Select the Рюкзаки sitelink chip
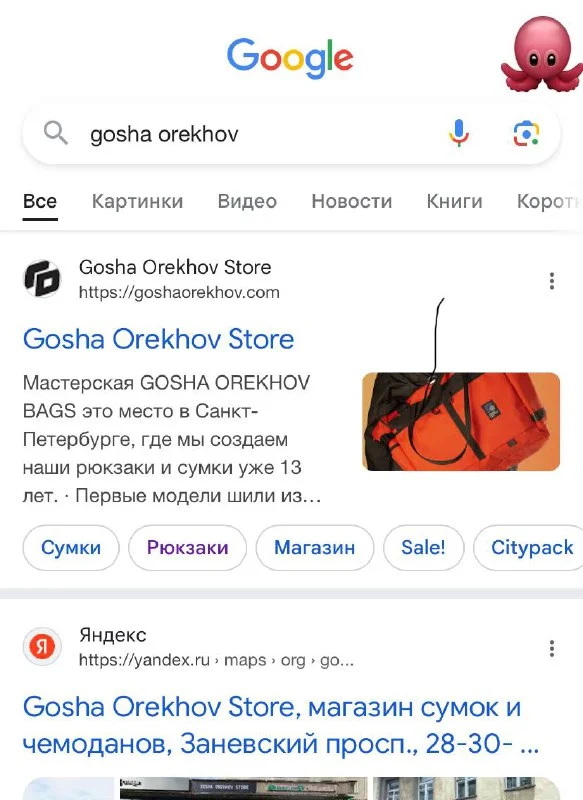Image resolution: width=583 pixels, height=800 pixels. click(187, 547)
